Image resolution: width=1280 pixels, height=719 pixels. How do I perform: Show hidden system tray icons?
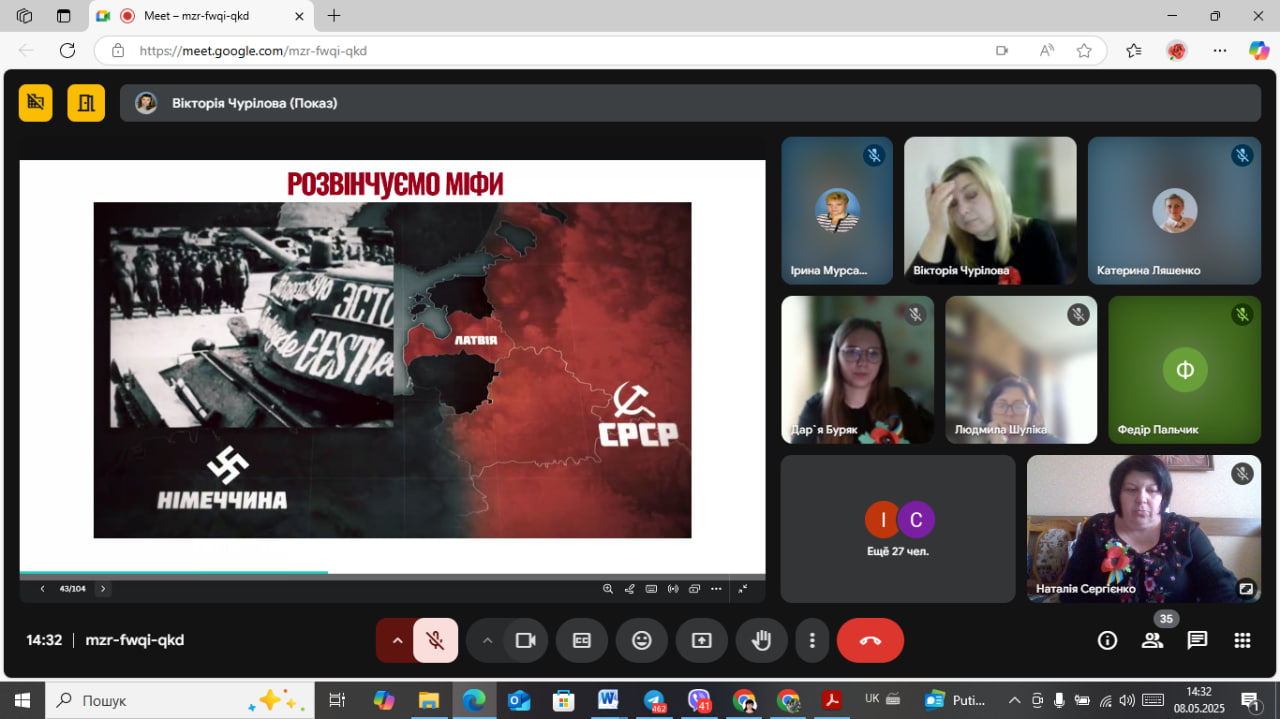coord(1014,700)
